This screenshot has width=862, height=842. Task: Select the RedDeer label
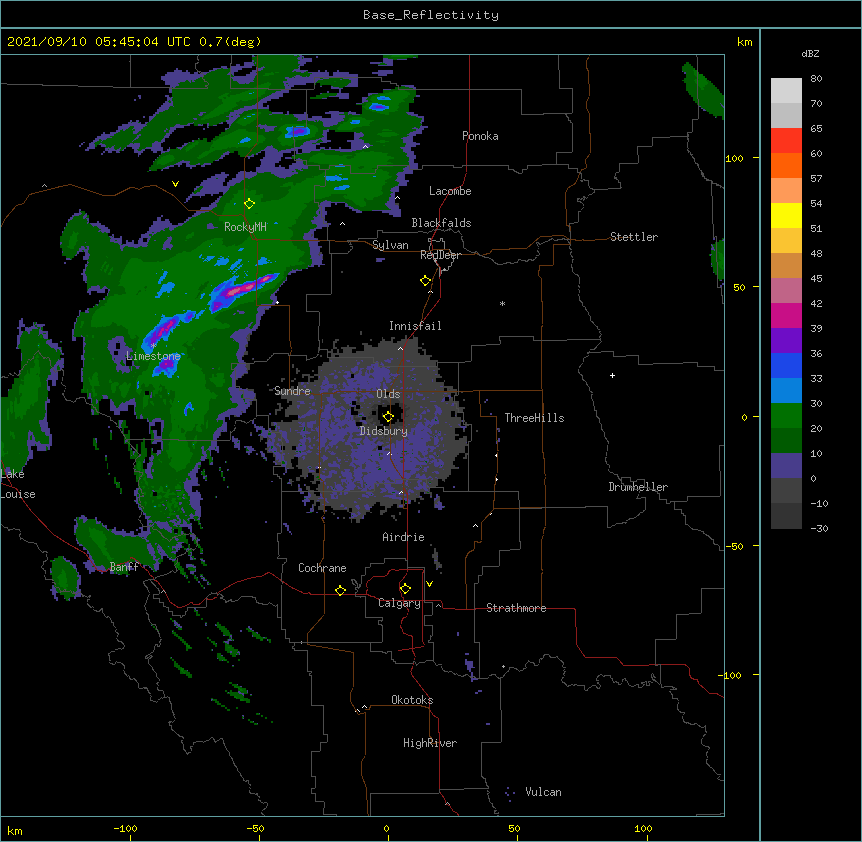440,255
